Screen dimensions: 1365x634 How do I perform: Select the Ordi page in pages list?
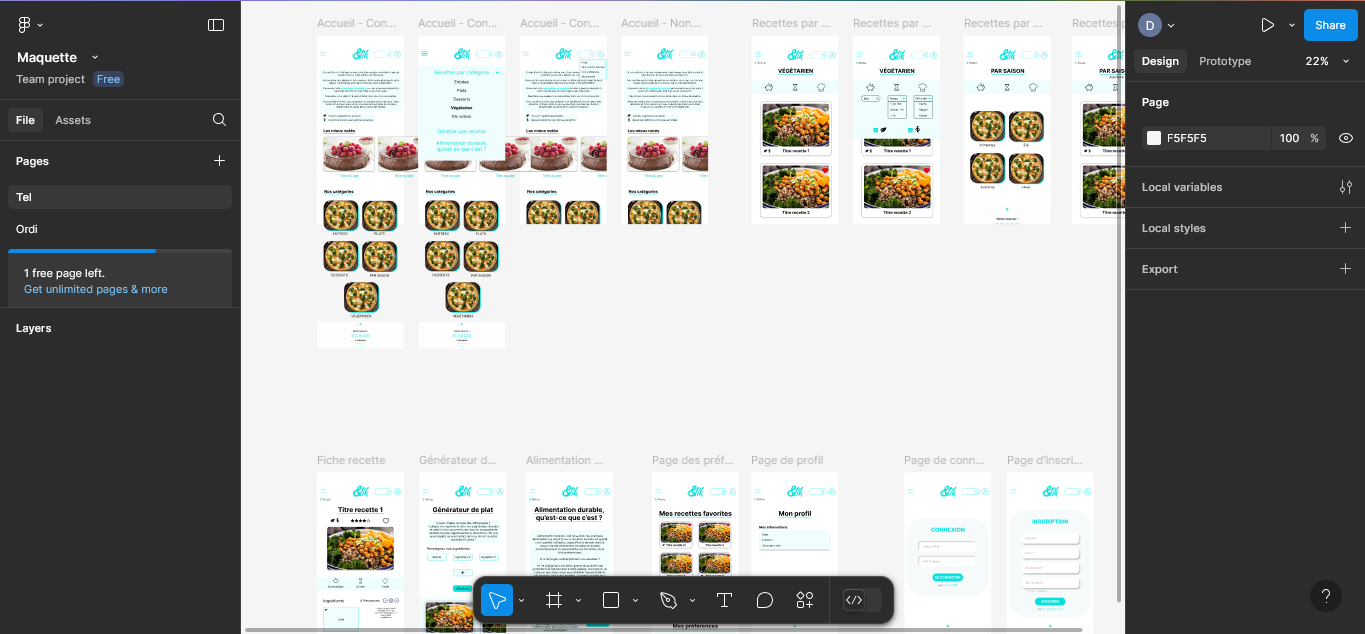pyautogui.click(x=27, y=229)
